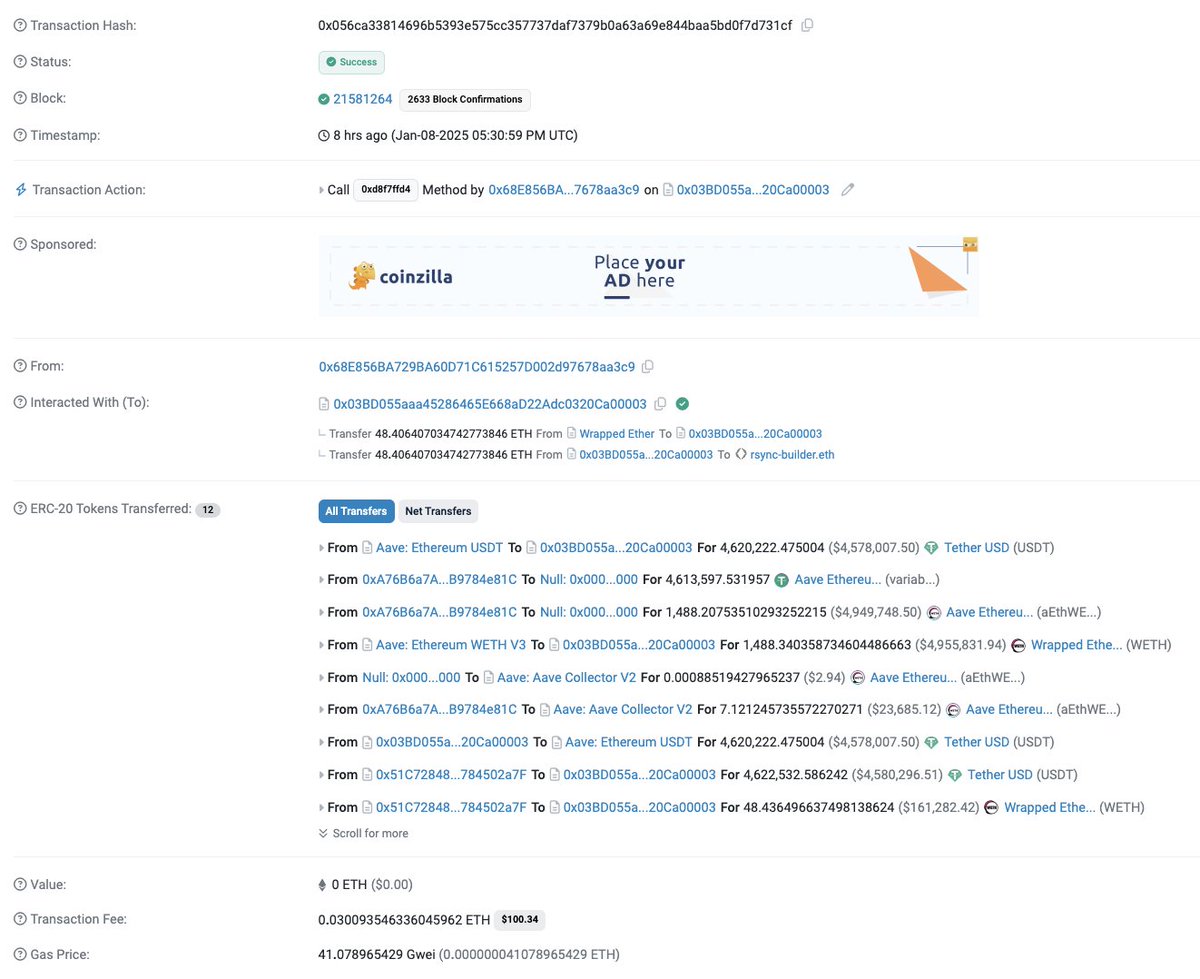Image resolution: width=1200 pixels, height=979 pixels.
Task: Click the green verified checkmark beside contract address
Action: 682,404
